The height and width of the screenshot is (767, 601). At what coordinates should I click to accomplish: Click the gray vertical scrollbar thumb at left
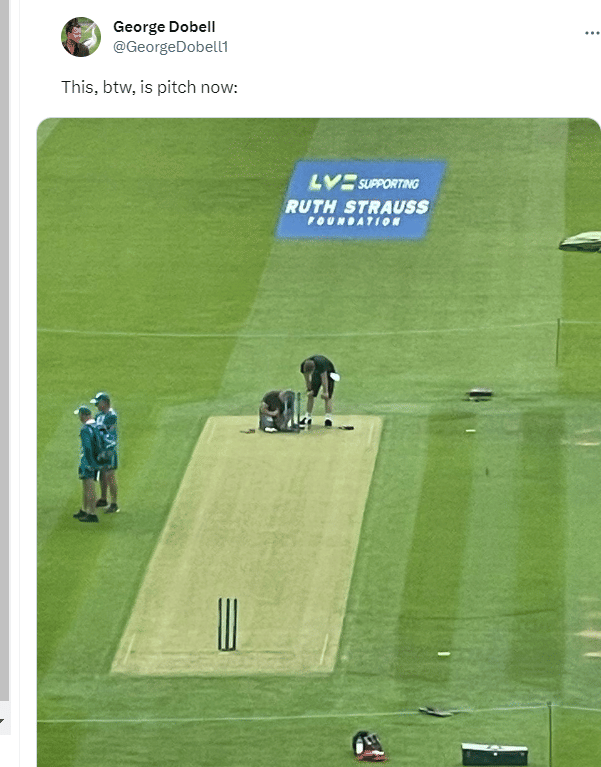pyautogui.click(x=4, y=350)
